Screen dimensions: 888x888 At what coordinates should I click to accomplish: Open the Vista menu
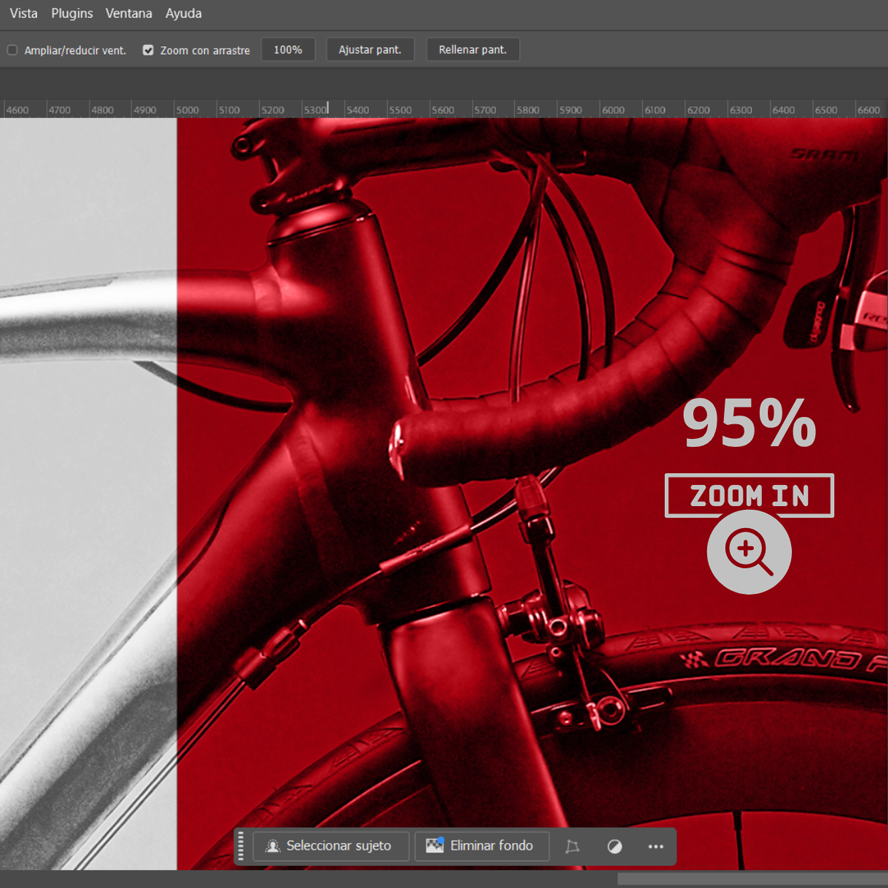pyautogui.click(x=23, y=13)
